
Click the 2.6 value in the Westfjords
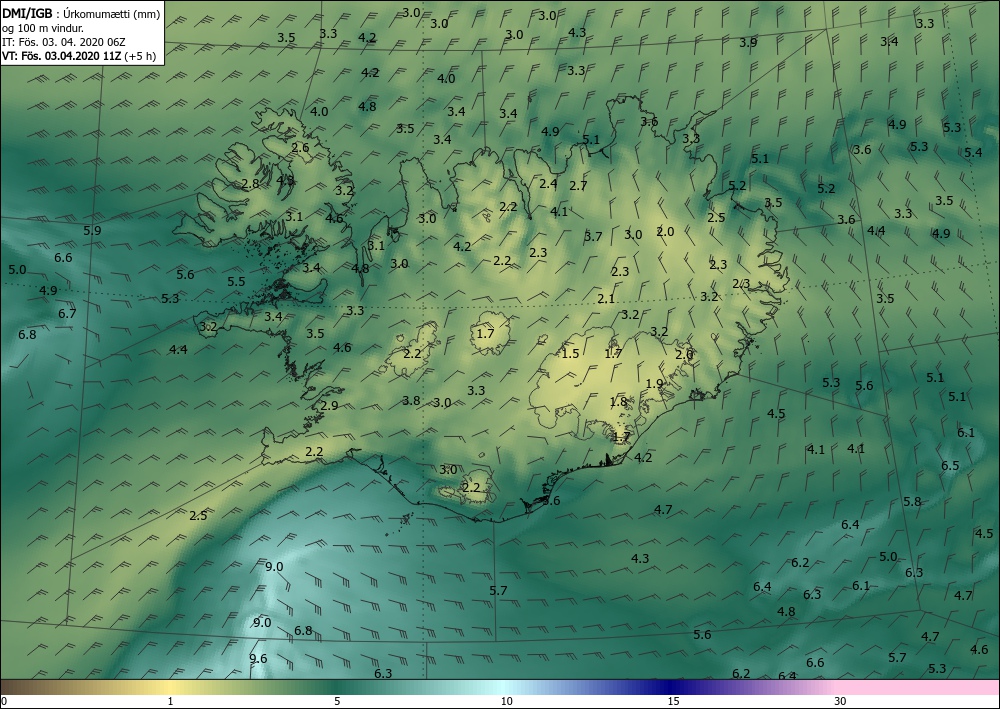pos(300,147)
